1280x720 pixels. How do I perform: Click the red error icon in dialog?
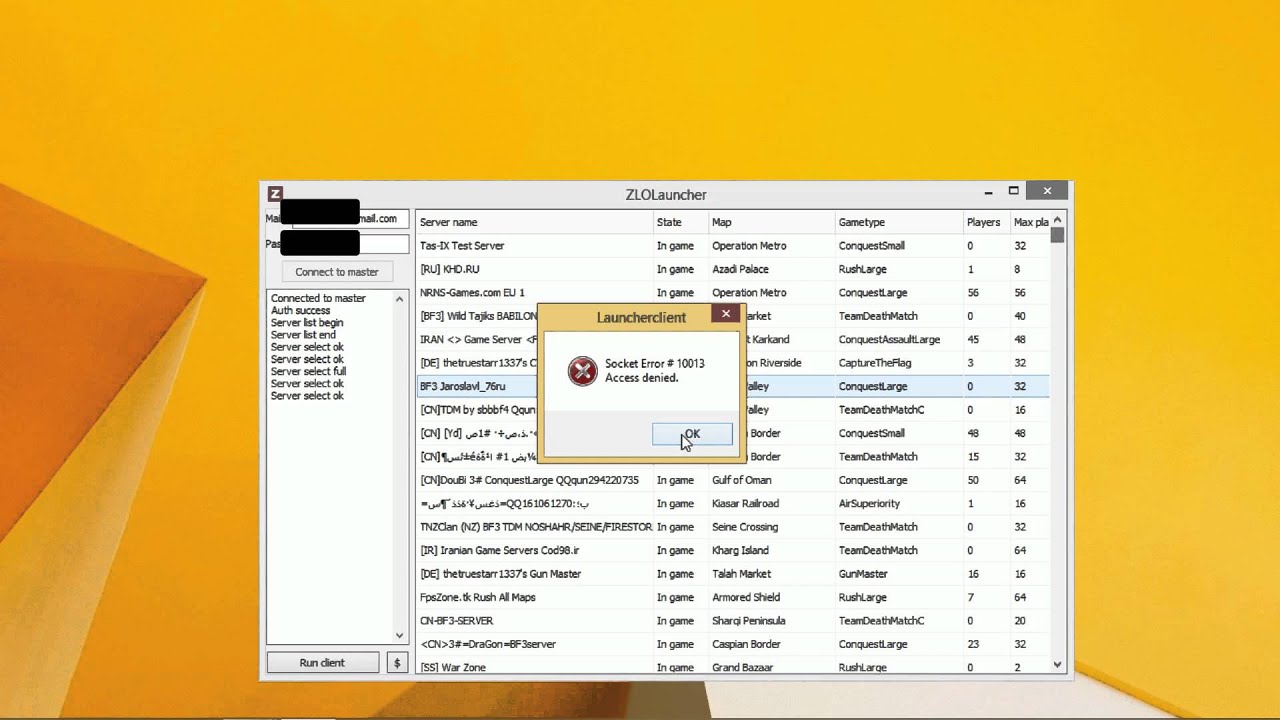coord(582,370)
